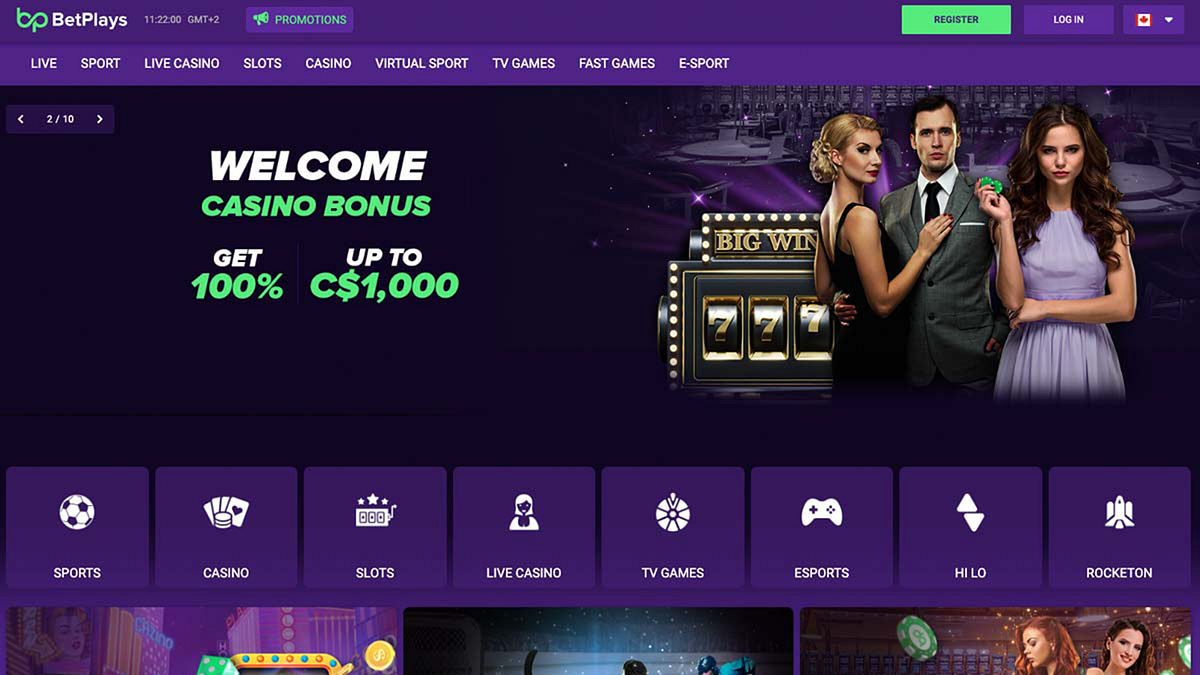Click the BetPlays logo
1200x675 pixels.
click(x=72, y=19)
